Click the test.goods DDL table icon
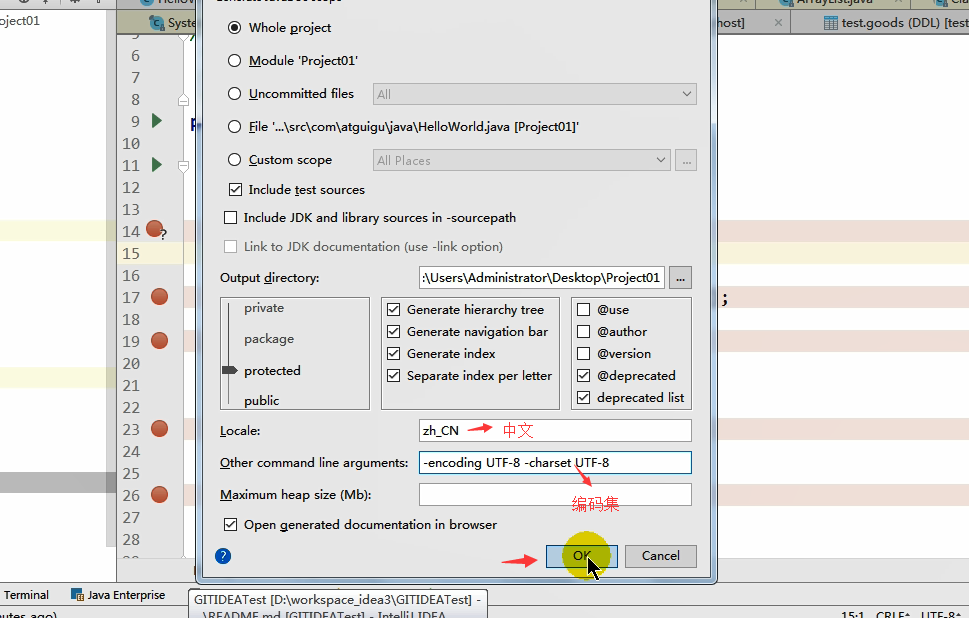The image size is (969, 618). pos(831,23)
